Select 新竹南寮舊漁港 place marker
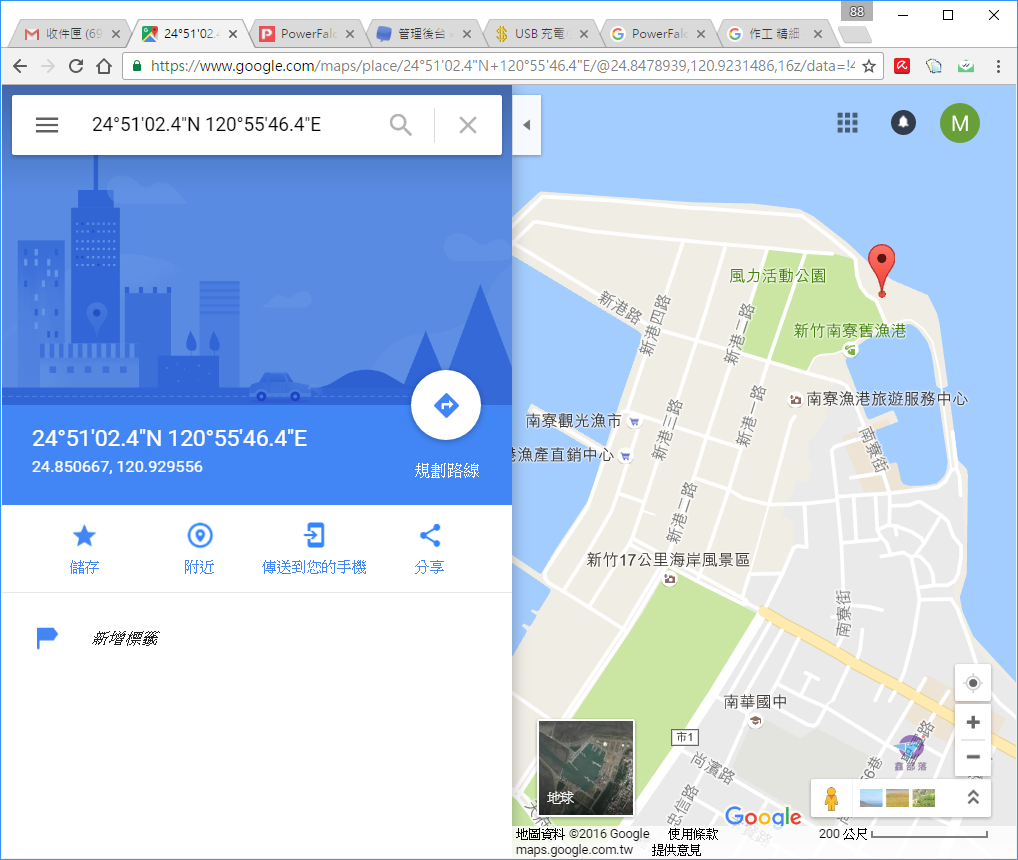Image resolution: width=1018 pixels, height=860 pixels. click(x=850, y=350)
